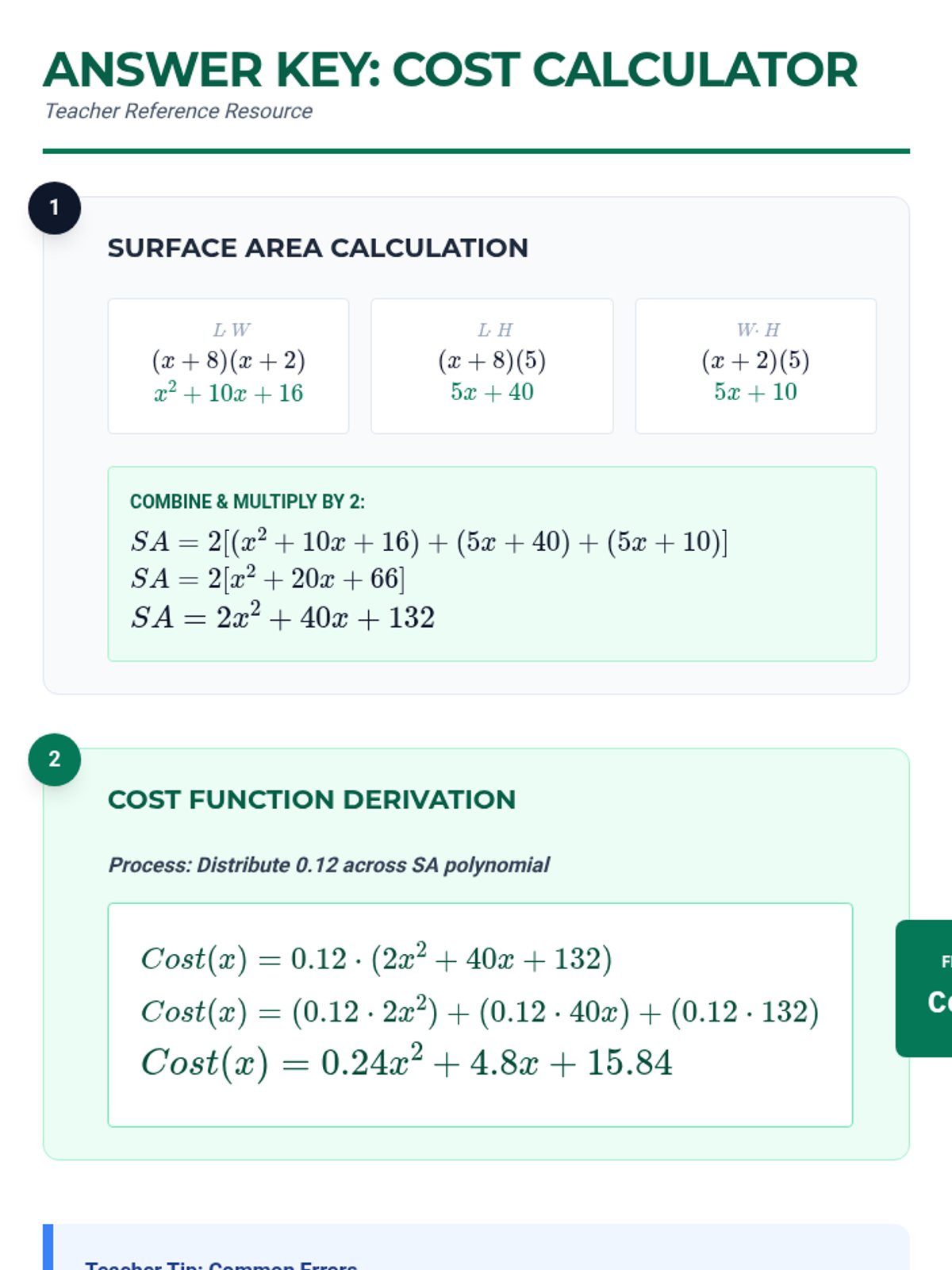The image size is (952, 1270).
Task: Click the SA = 2[x² + 20x + 66] line
Action: (267, 579)
